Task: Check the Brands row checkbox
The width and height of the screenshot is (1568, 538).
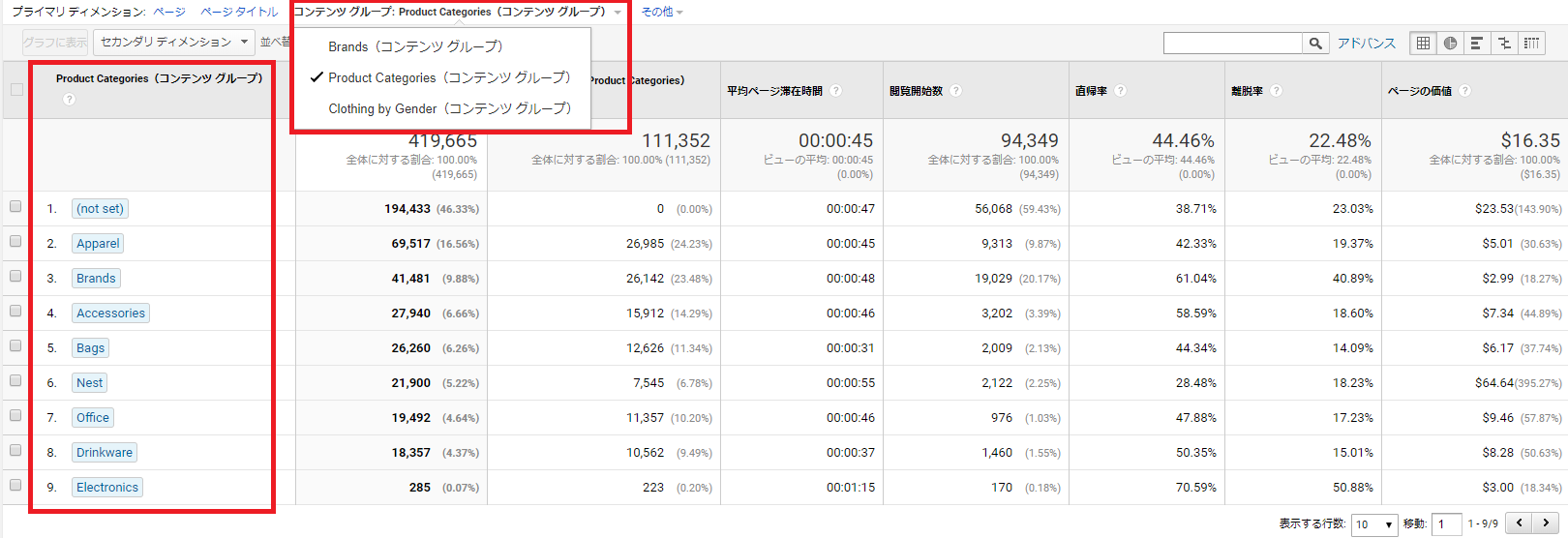Action: coord(15,276)
